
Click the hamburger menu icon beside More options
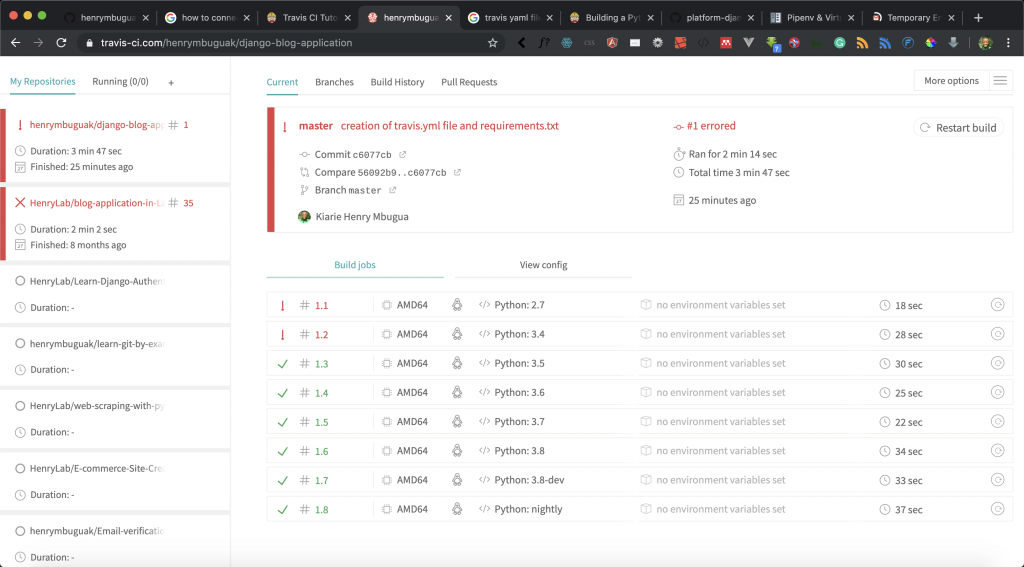[1000, 81]
